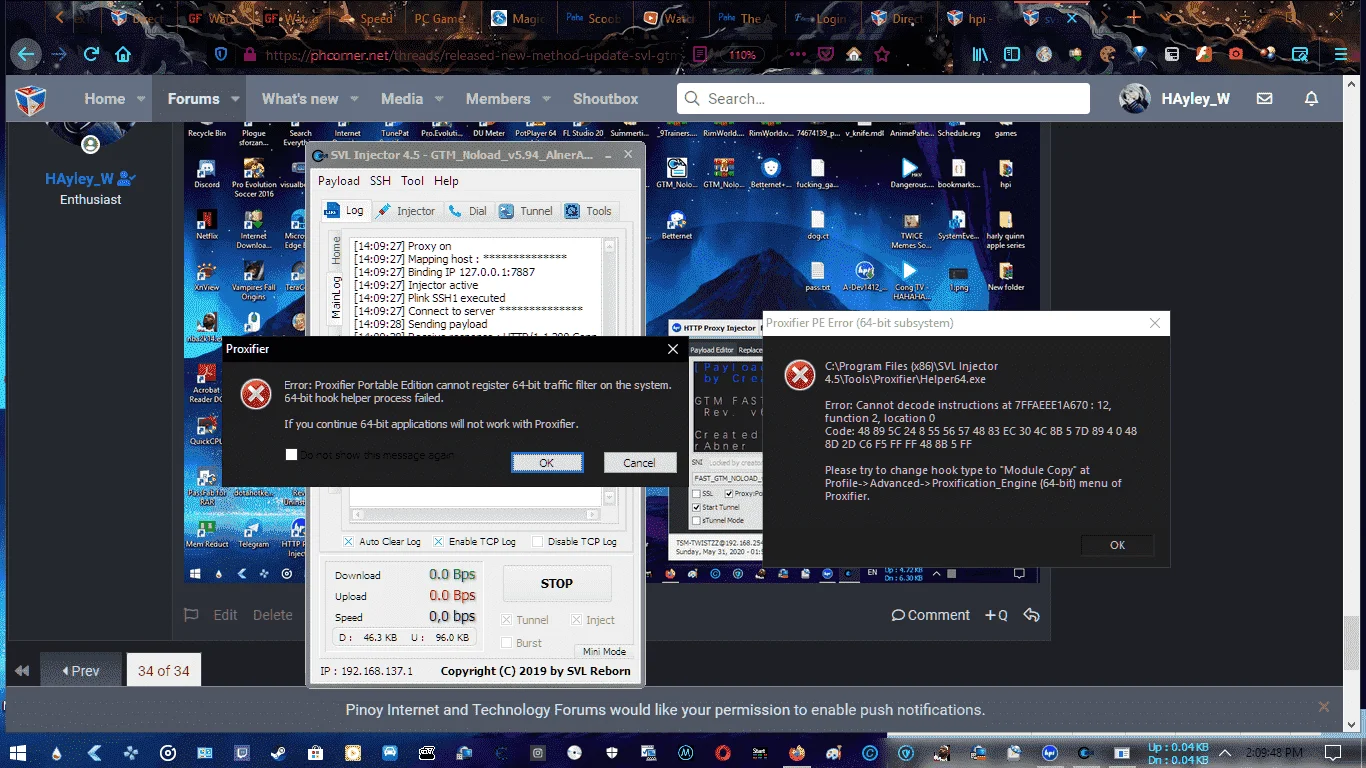Click Comment on the post
Viewport: 1366px width, 768px height.
click(x=930, y=615)
